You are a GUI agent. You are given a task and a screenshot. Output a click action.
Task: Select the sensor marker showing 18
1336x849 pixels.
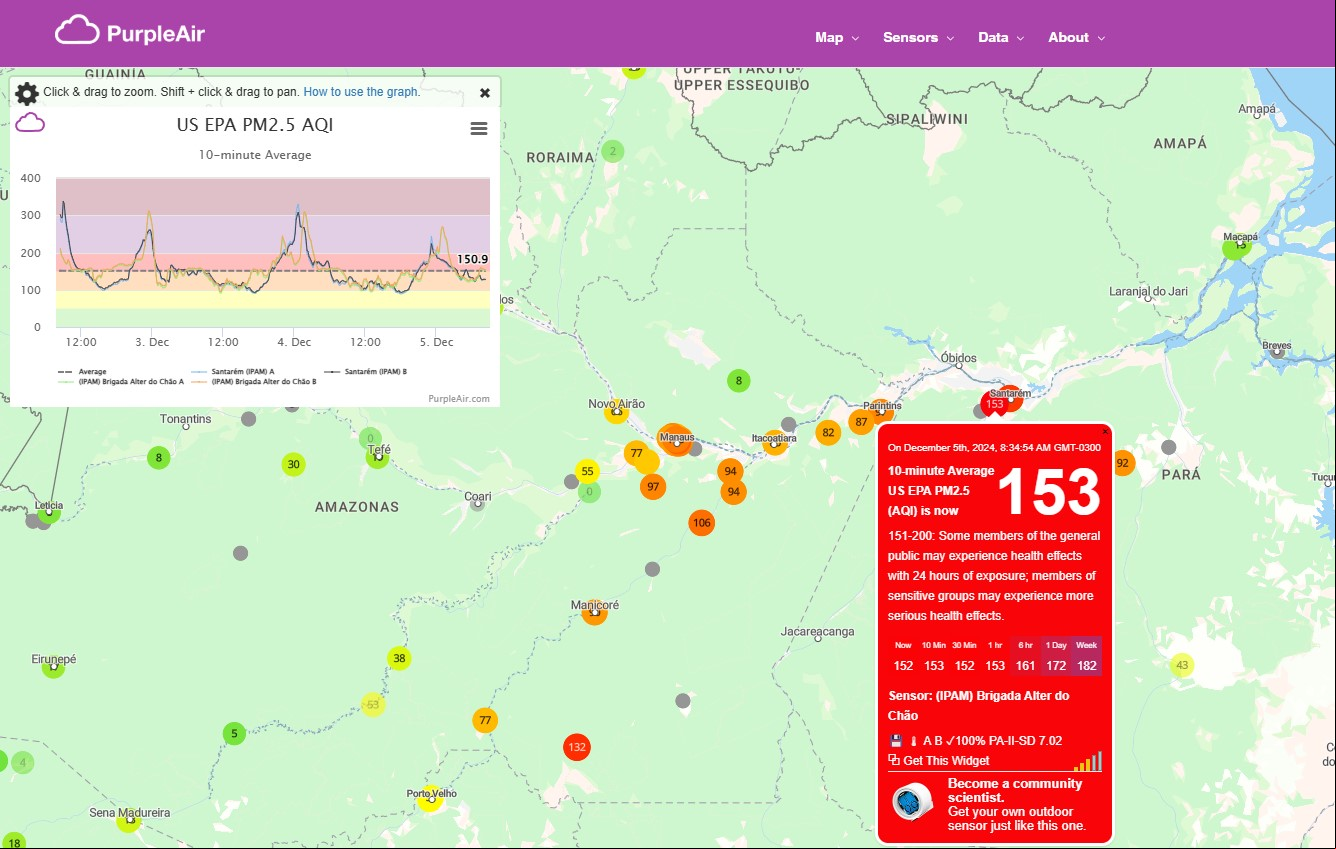click(x=13, y=843)
